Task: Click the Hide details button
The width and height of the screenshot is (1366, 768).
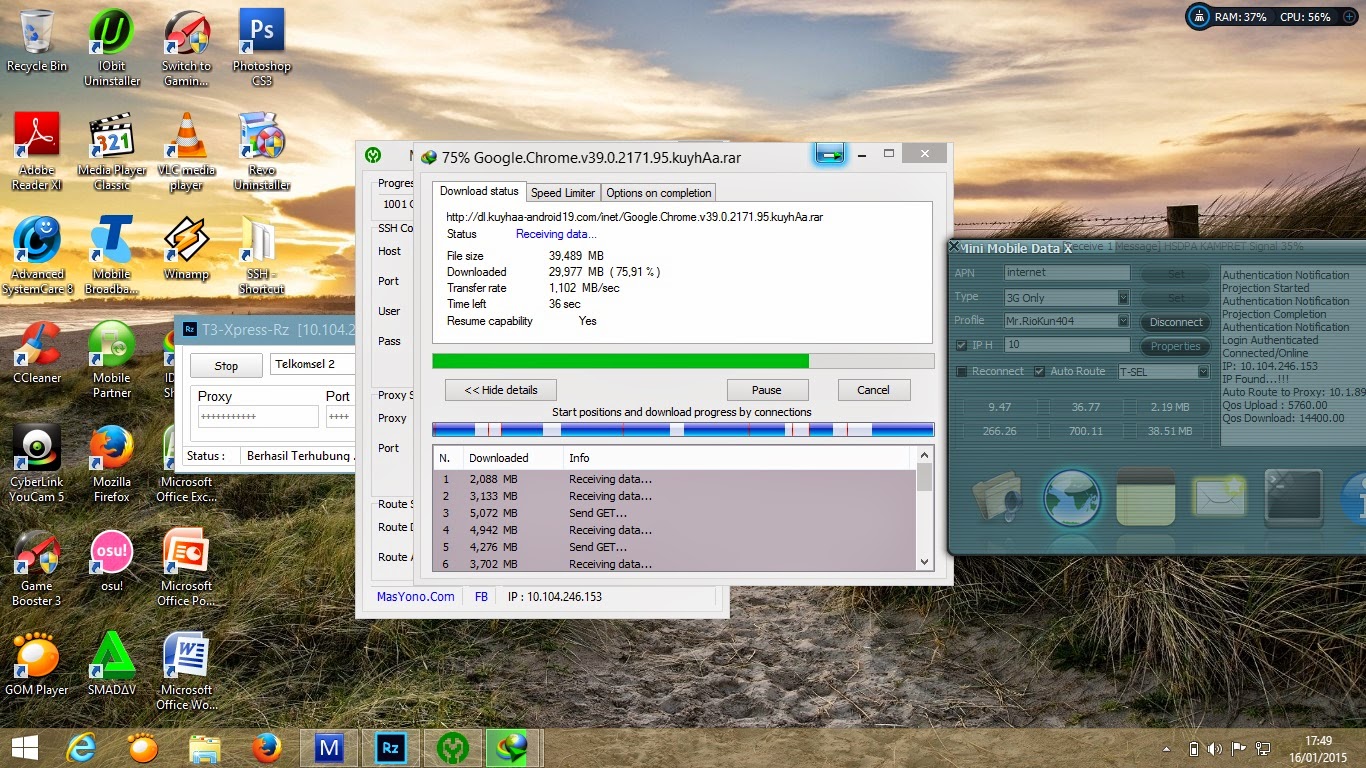Action: pos(501,390)
